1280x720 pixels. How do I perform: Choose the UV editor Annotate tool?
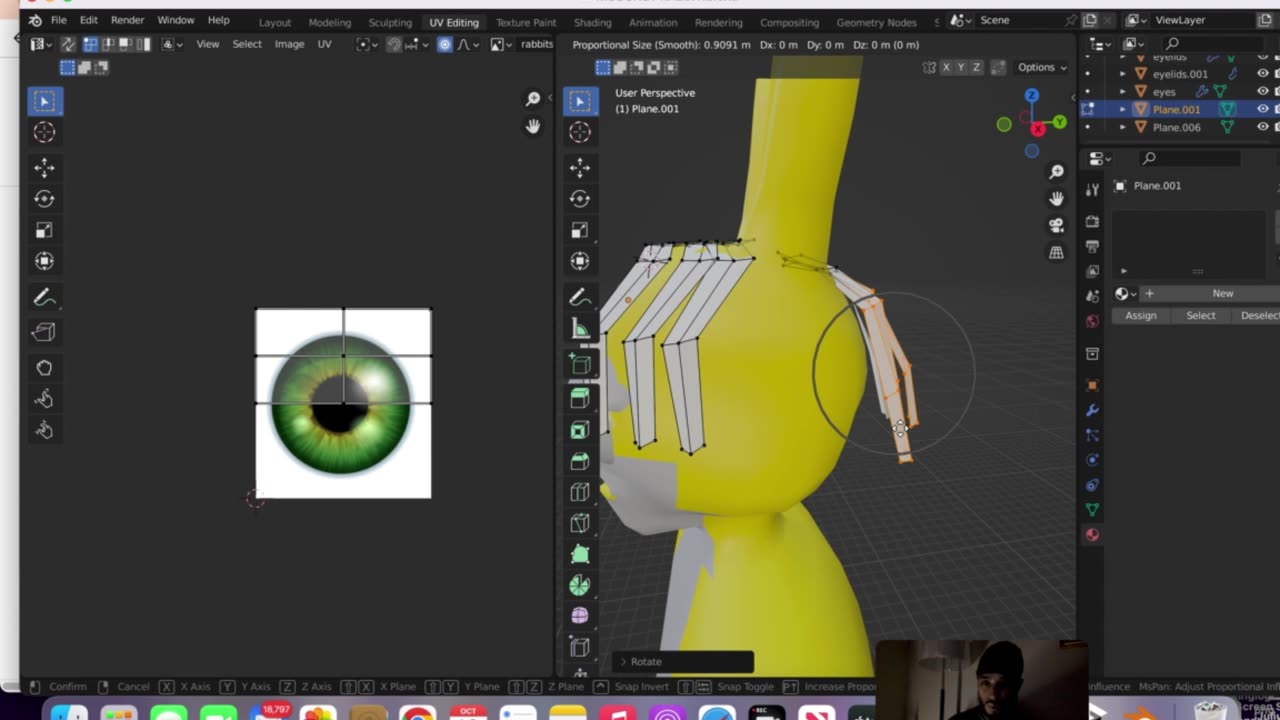tap(44, 297)
